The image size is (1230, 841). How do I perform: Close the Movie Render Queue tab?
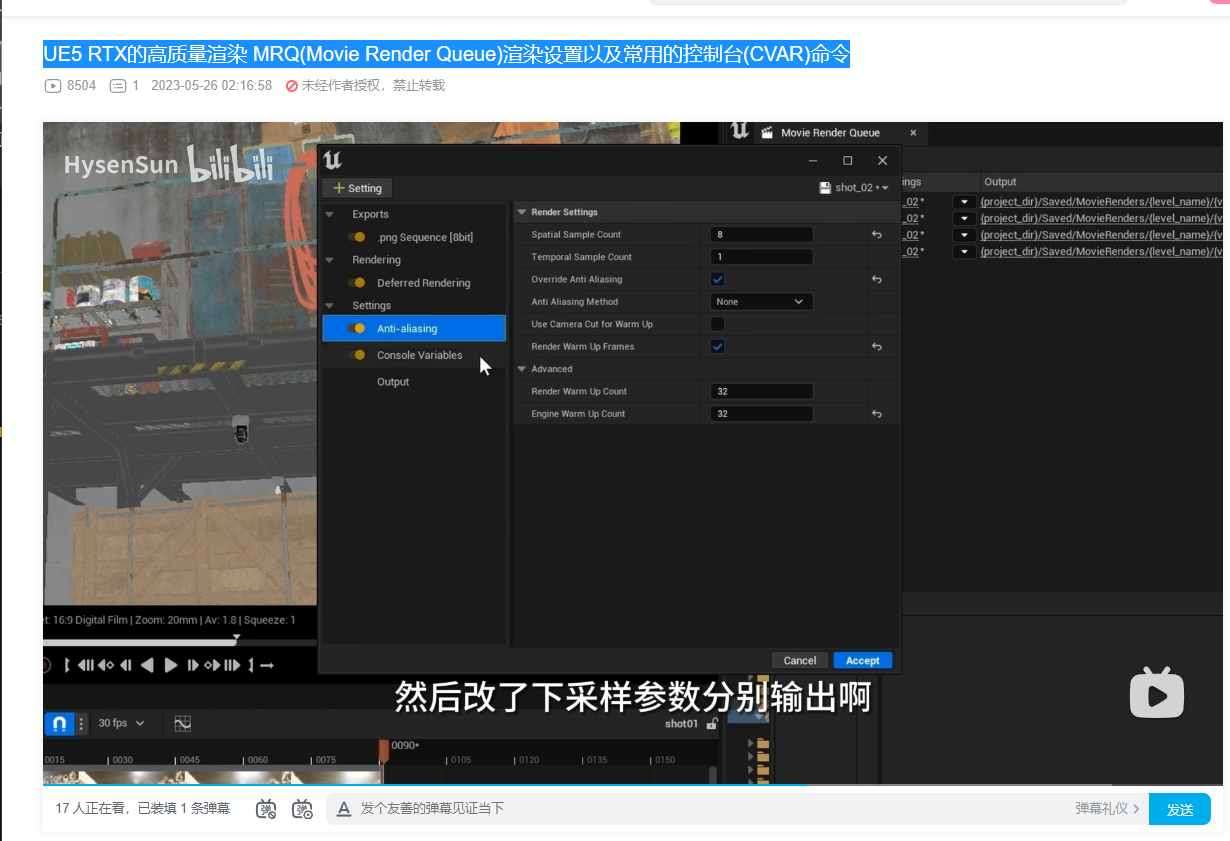[913, 132]
